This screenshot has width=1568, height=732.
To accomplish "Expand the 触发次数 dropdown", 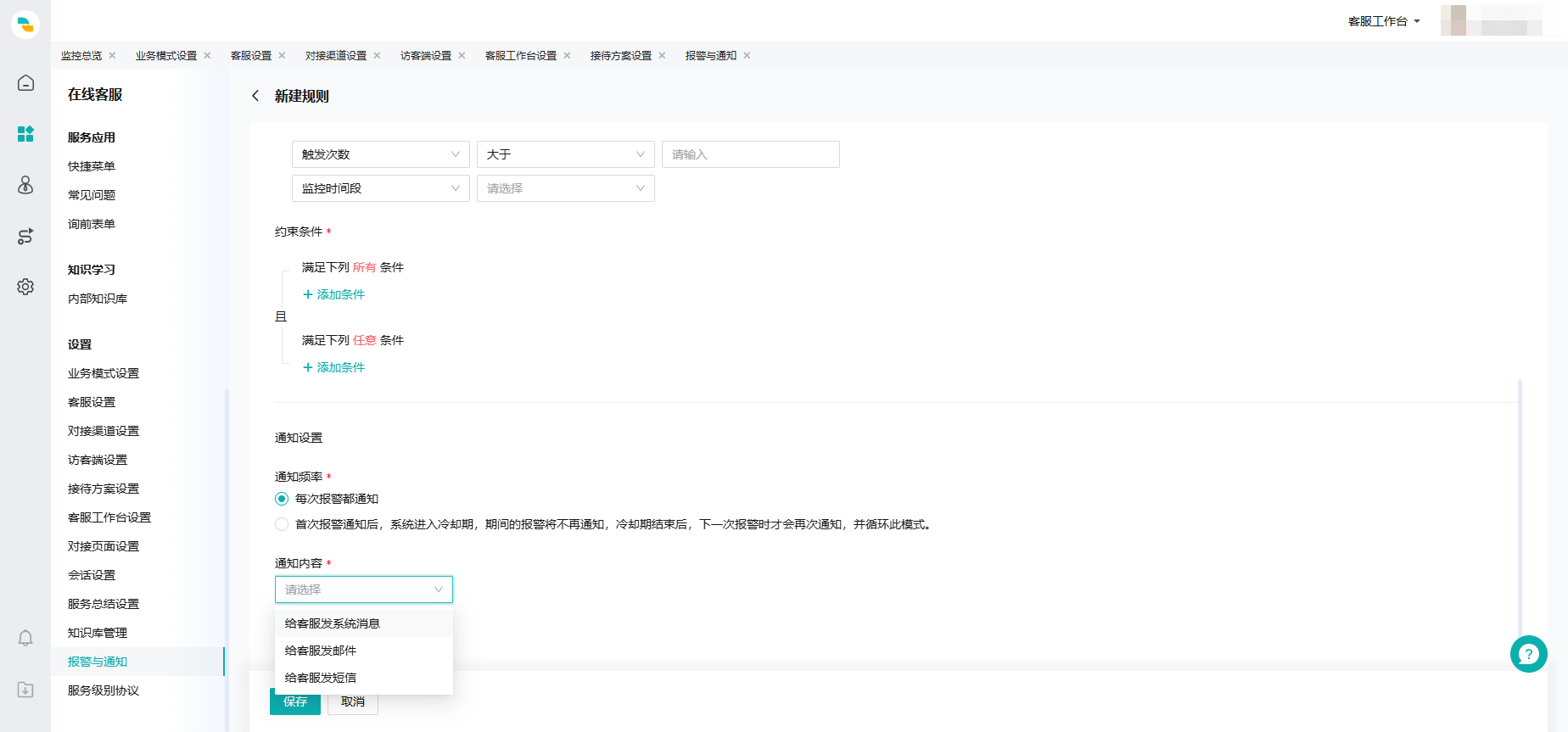I will coord(380,154).
